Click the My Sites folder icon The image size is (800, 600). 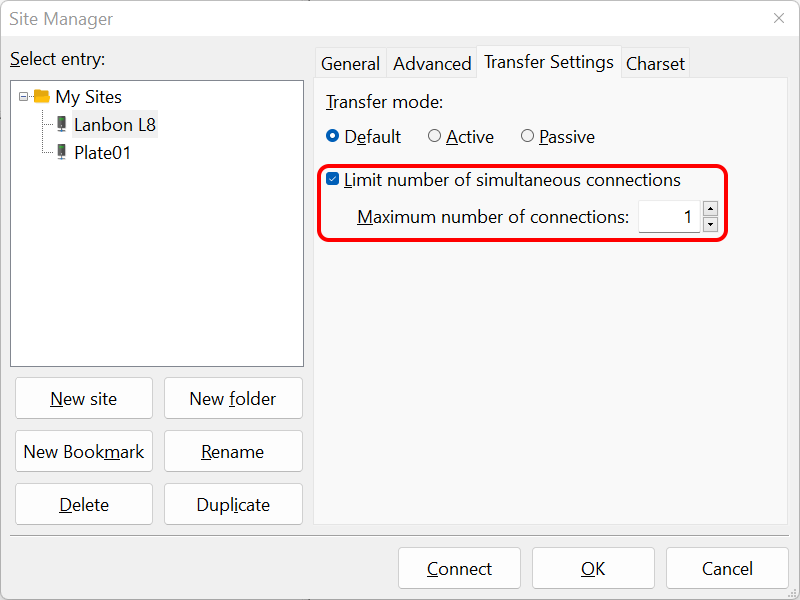click(41, 97)
